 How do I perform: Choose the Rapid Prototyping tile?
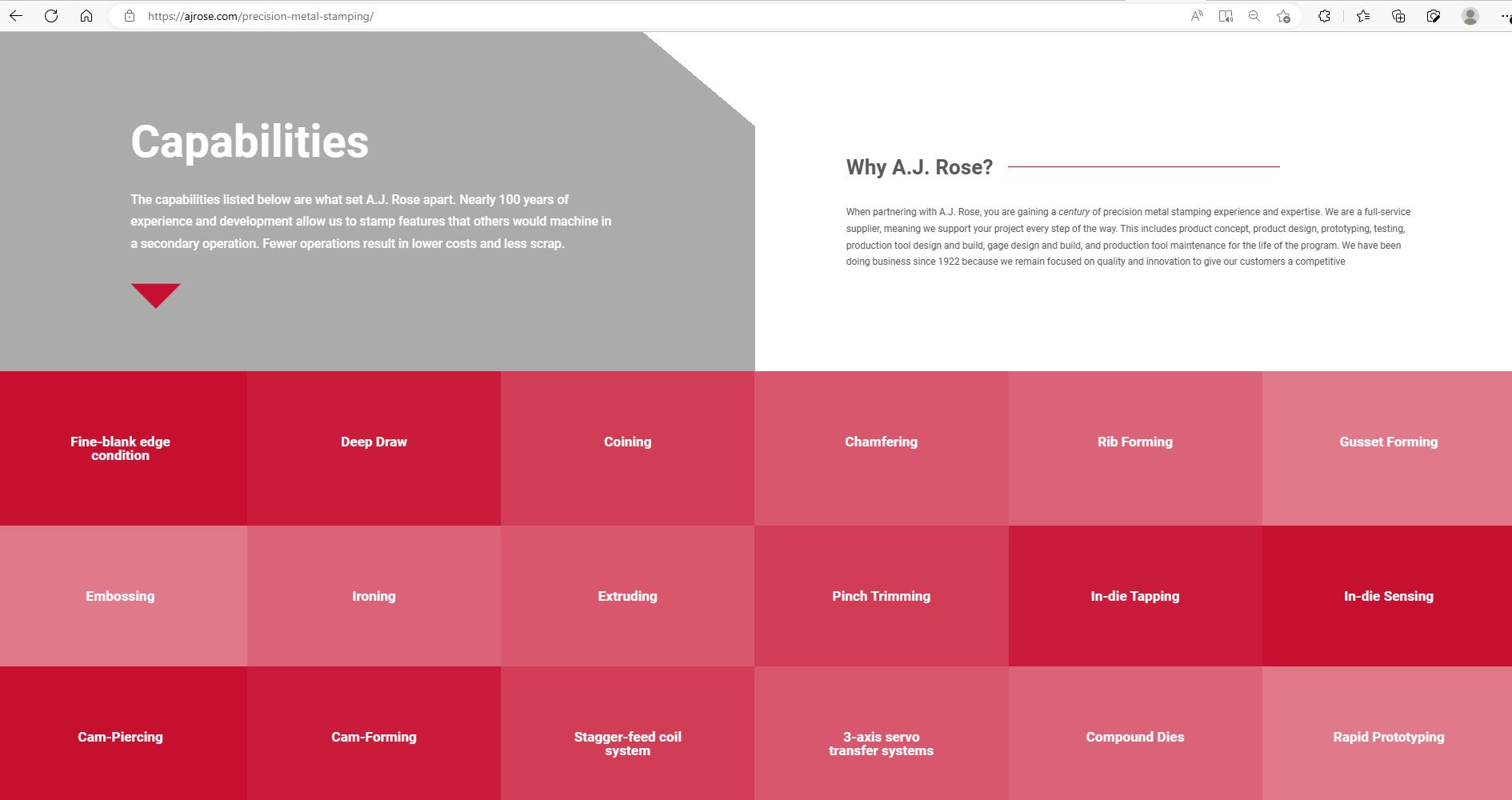click(x=1388, y=737)
